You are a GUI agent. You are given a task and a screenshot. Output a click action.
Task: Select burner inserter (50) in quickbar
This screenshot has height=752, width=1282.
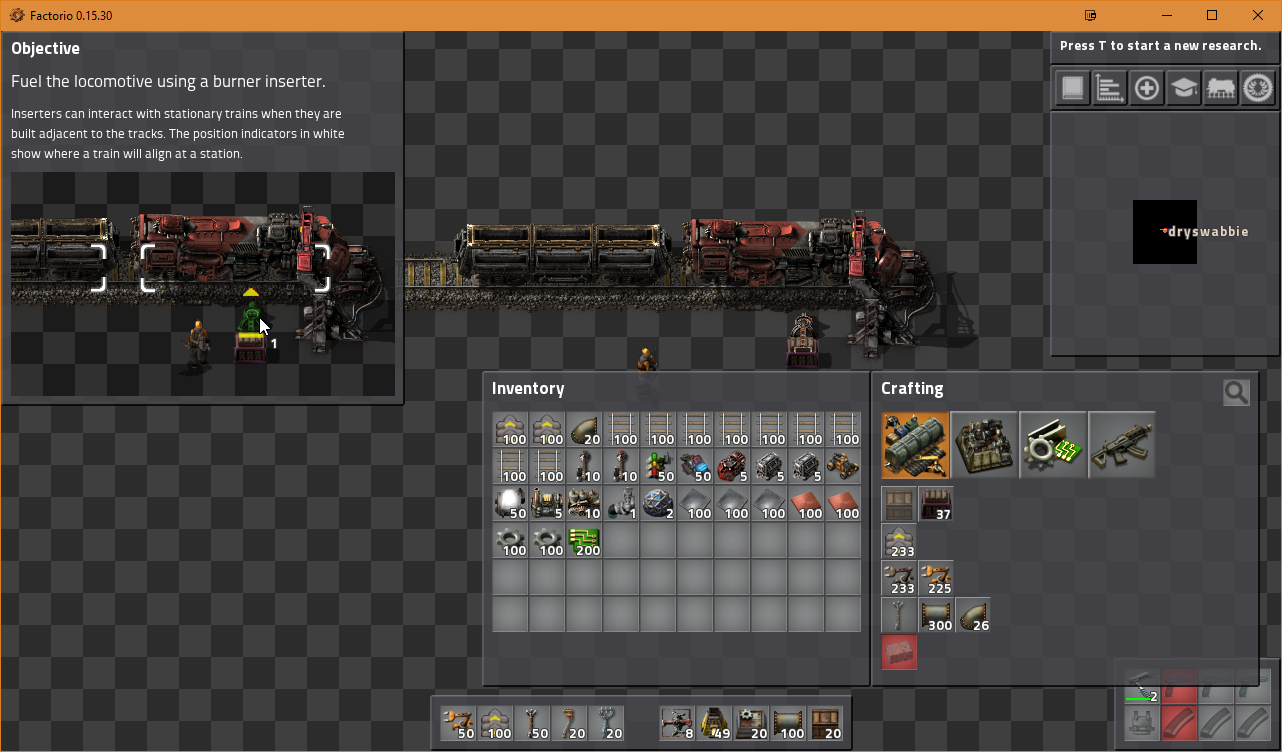458,723
